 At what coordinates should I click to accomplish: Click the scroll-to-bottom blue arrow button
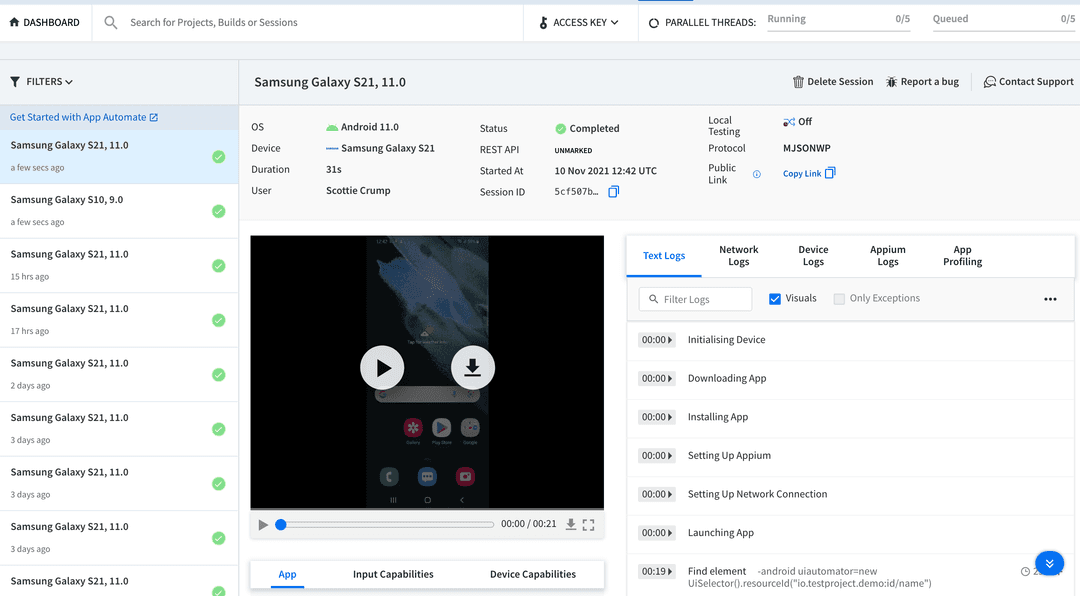pos(1049,564)
